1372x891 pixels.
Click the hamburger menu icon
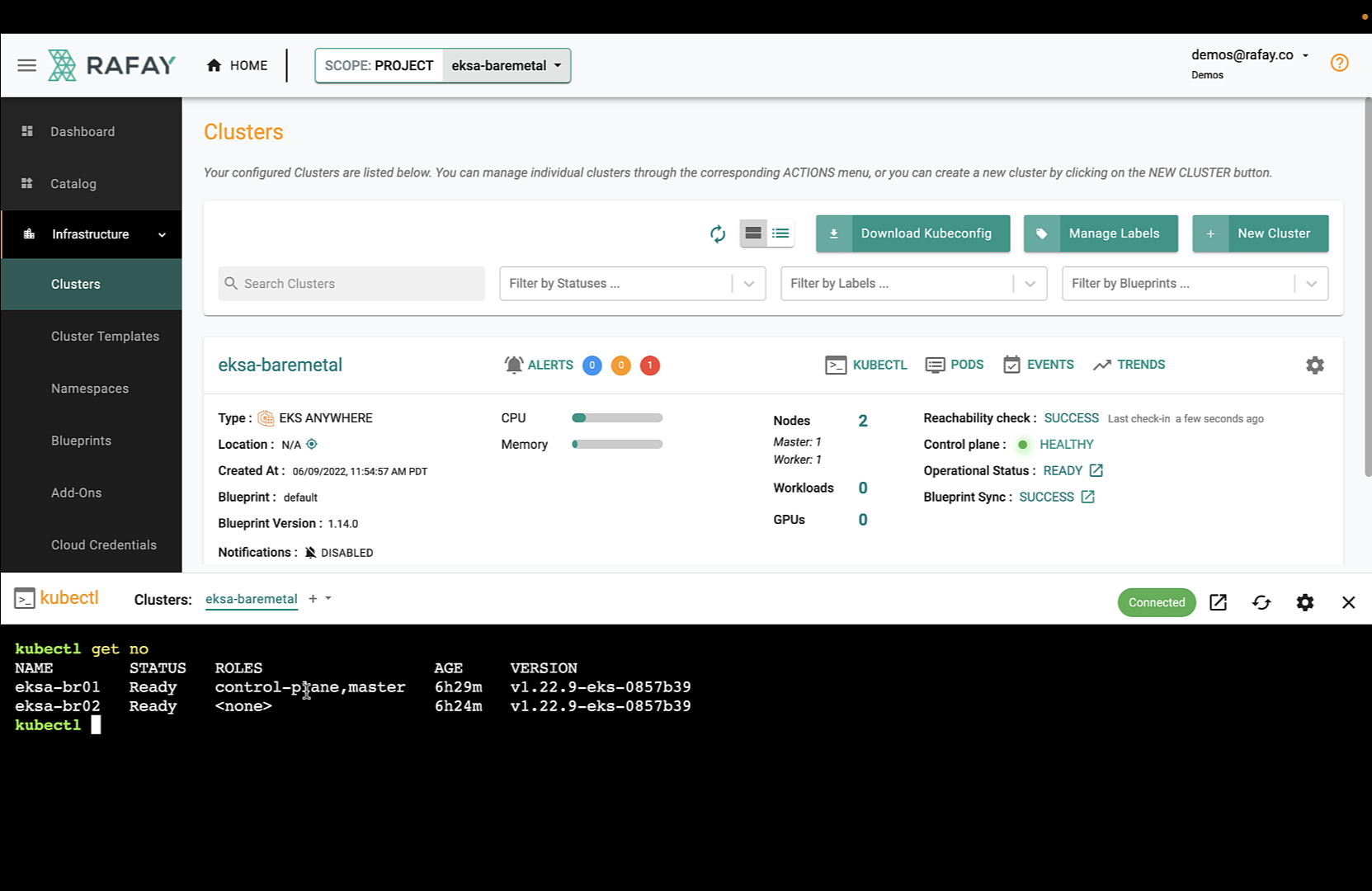[26, 65]
